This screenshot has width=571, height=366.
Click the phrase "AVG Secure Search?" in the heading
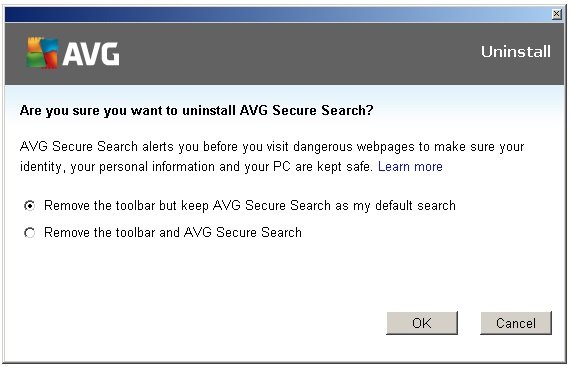[x=307, y=110]
